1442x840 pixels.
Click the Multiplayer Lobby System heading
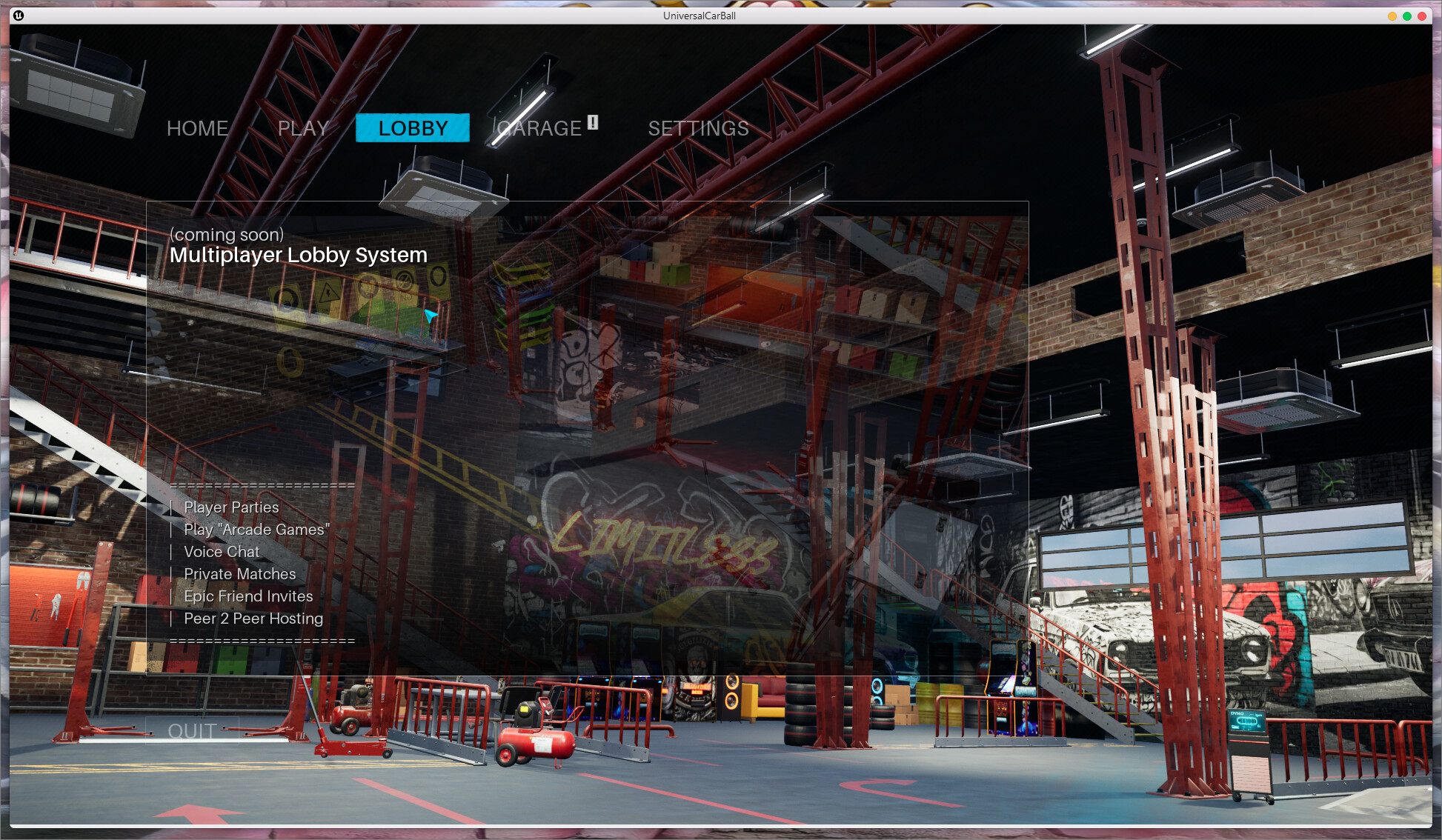(298, 256)
